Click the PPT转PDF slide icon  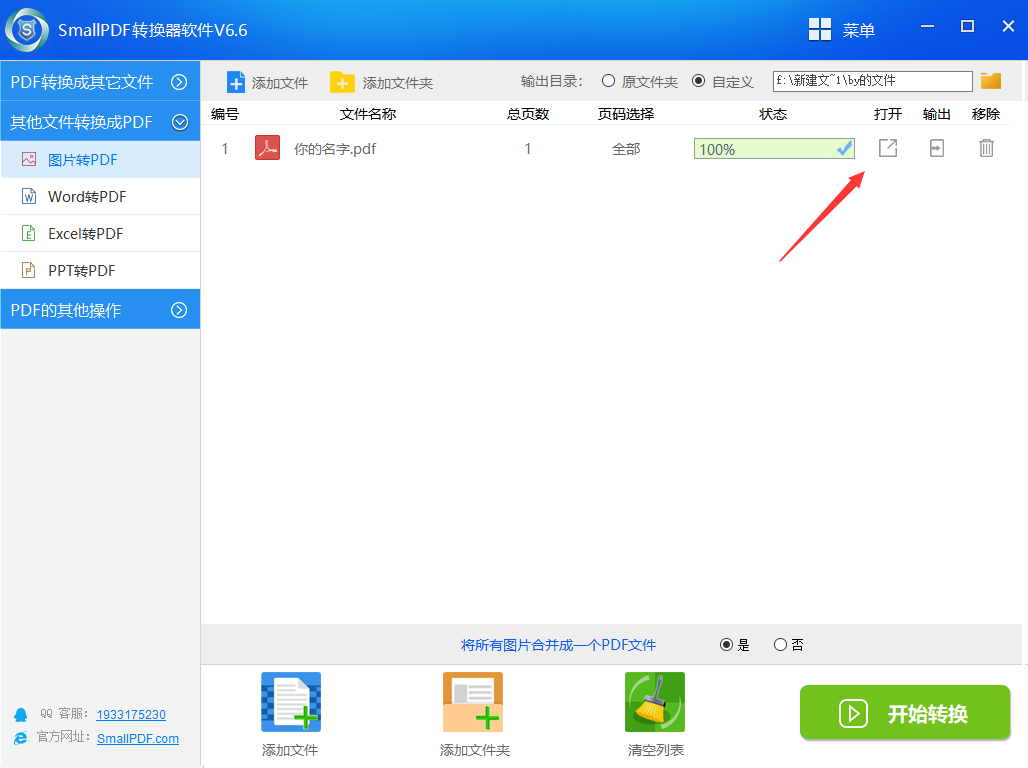(x=29, y=270)
